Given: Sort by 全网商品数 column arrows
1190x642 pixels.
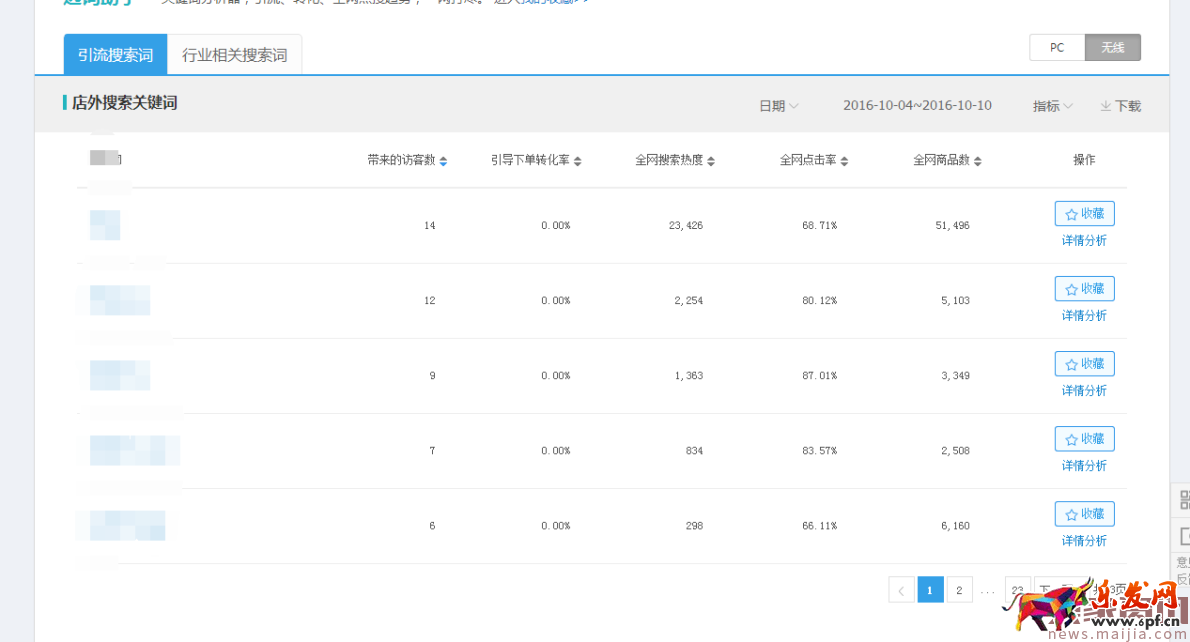Looking at the screenshot, I should tap(977, 161).
